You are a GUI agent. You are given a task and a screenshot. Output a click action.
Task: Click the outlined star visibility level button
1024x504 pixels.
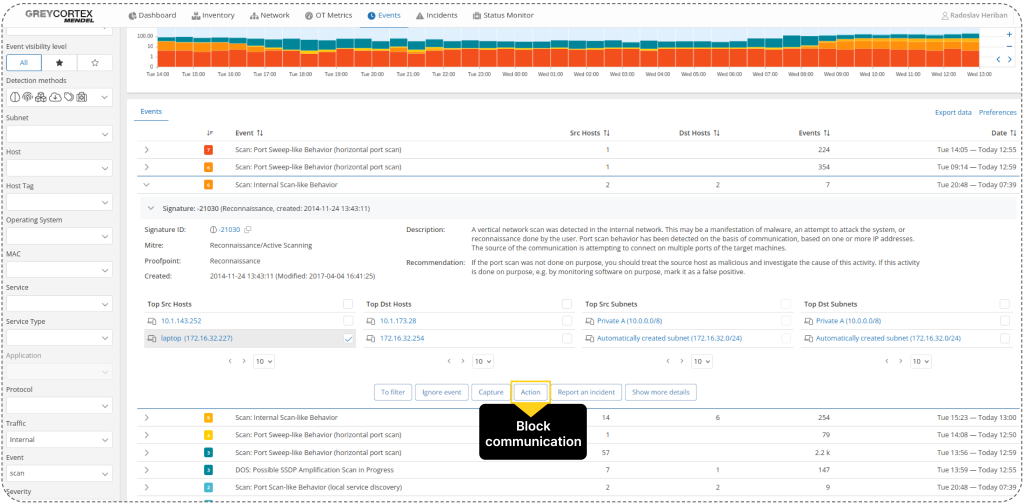tap(95, 62)
